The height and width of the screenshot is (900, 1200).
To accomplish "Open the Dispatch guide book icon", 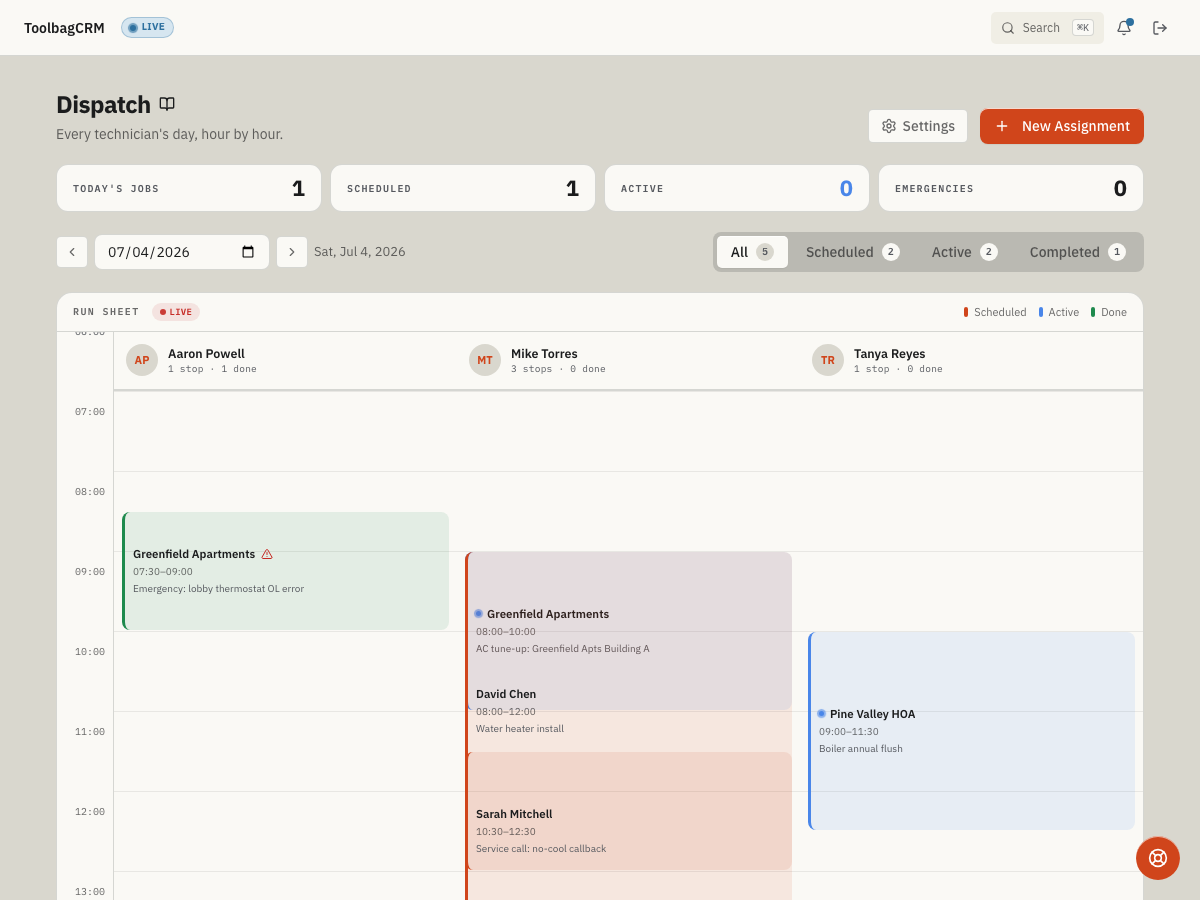I will coord(167,104).
